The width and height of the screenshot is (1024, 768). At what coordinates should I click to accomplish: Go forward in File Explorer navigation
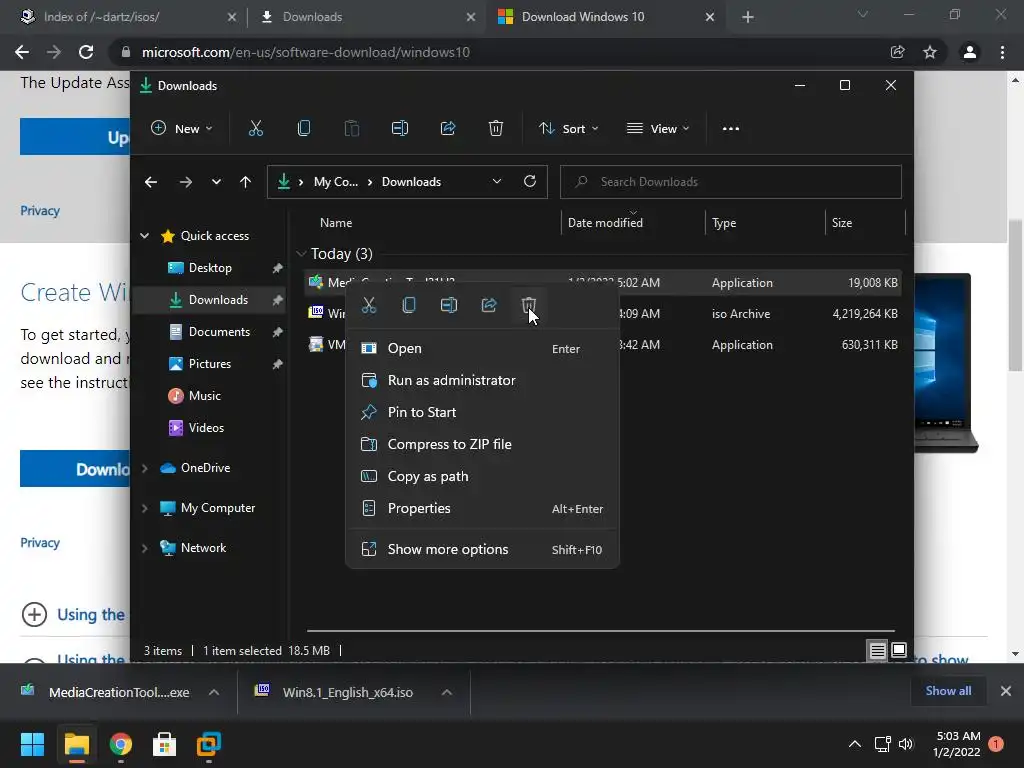pos(185,182)
